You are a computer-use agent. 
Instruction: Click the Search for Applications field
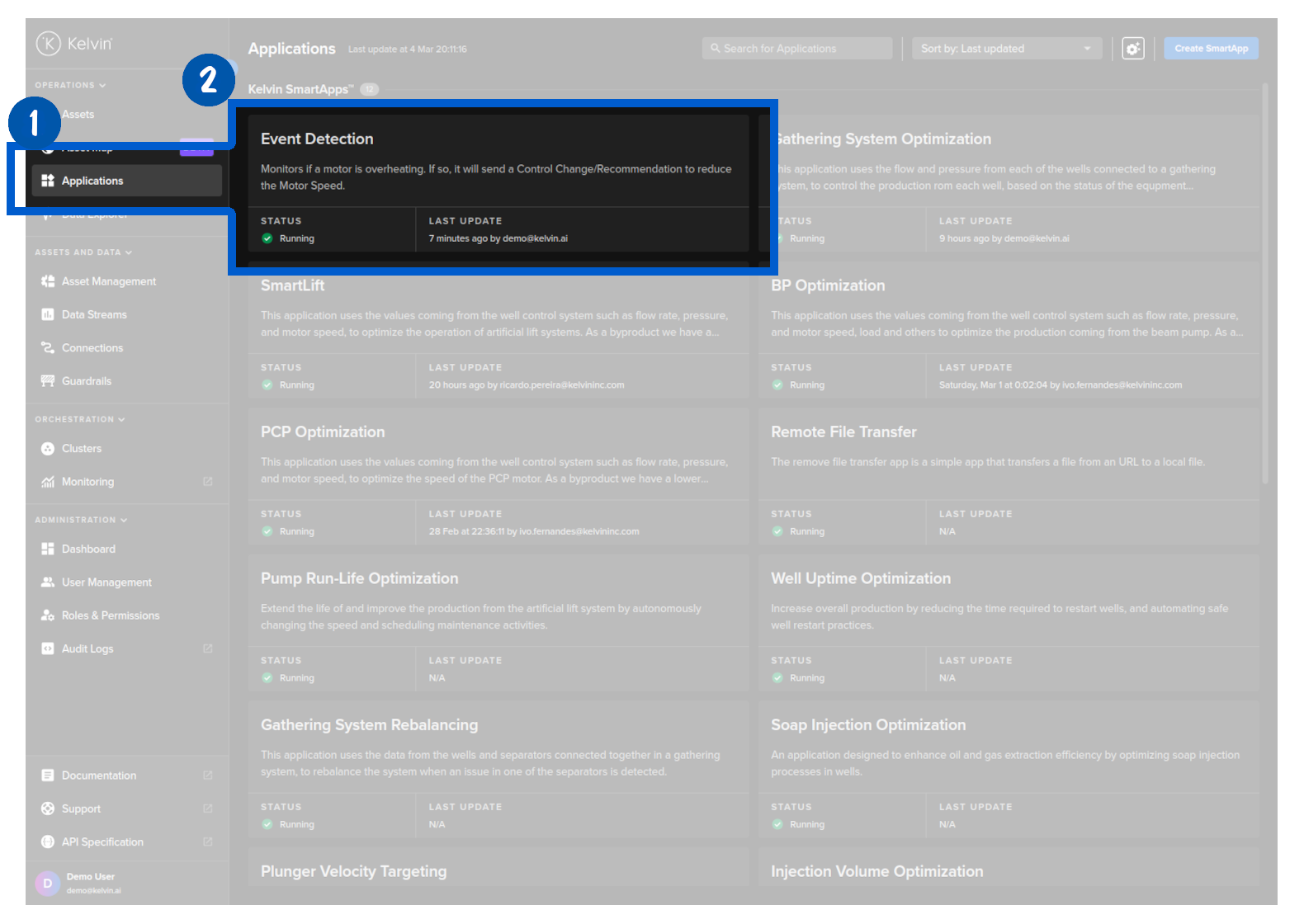pos(797,49)
